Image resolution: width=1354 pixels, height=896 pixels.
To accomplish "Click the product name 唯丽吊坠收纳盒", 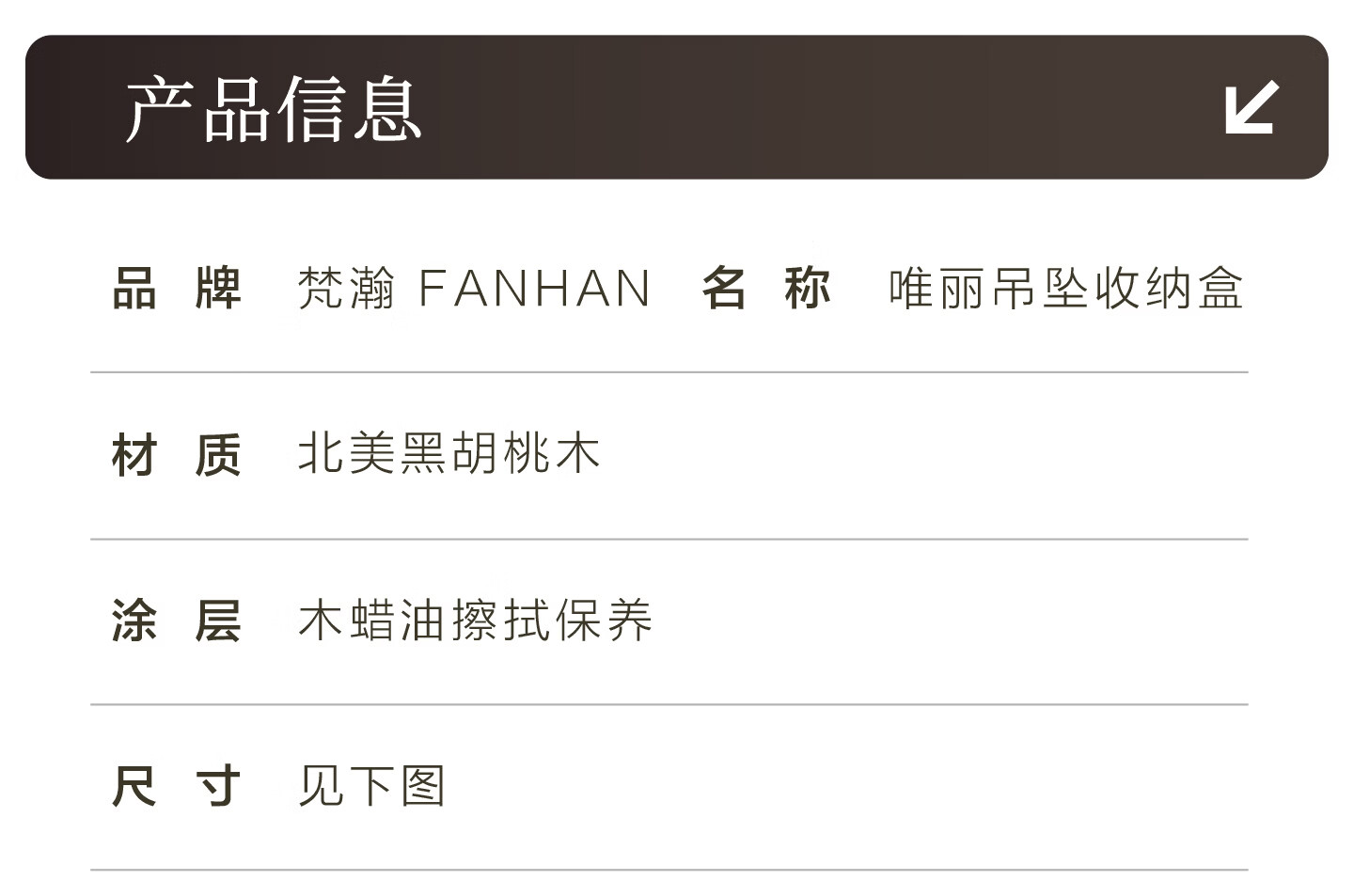I will point(1065,289).
